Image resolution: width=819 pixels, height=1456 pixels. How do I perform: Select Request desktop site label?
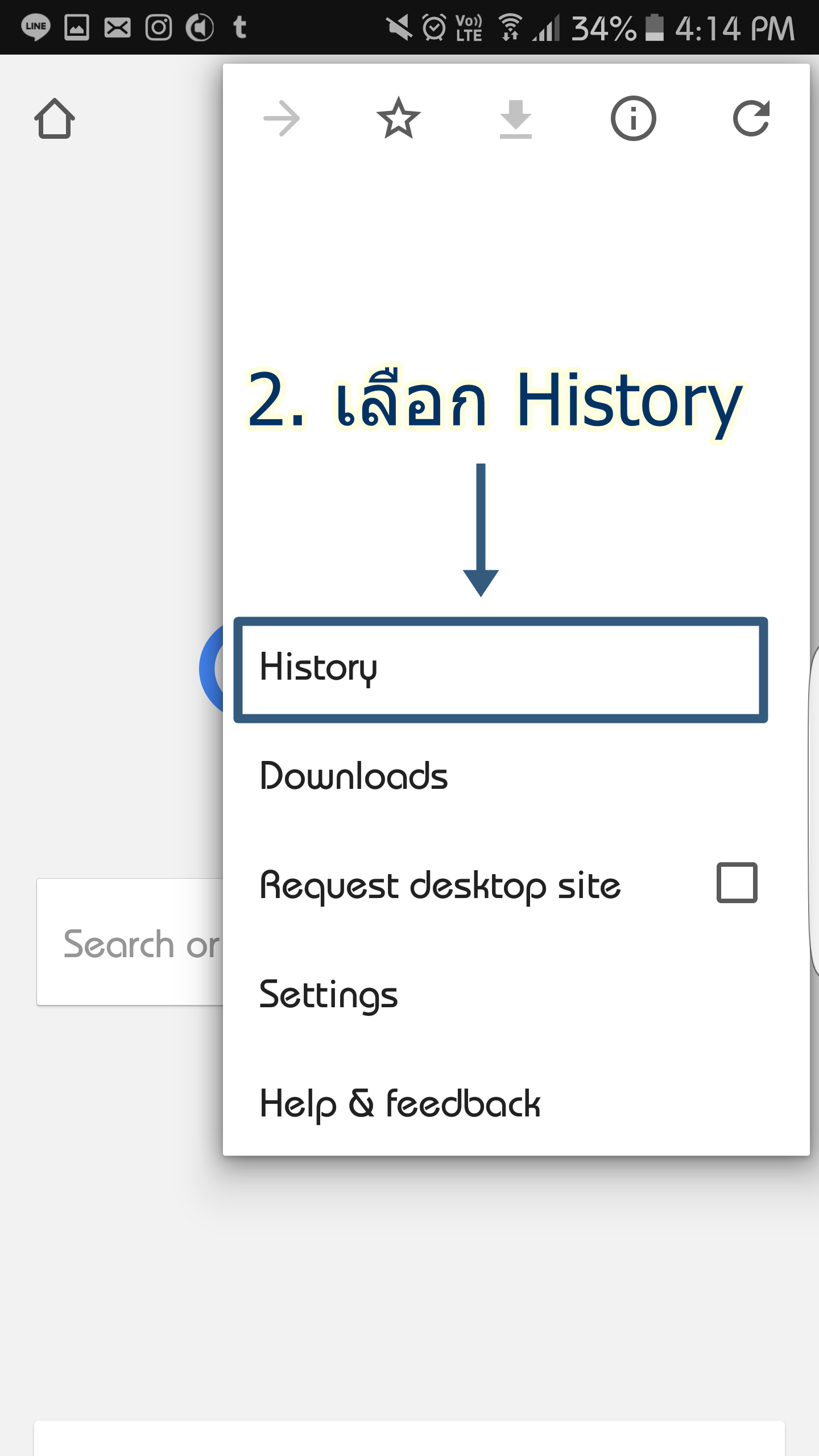(x=440, y=886)
